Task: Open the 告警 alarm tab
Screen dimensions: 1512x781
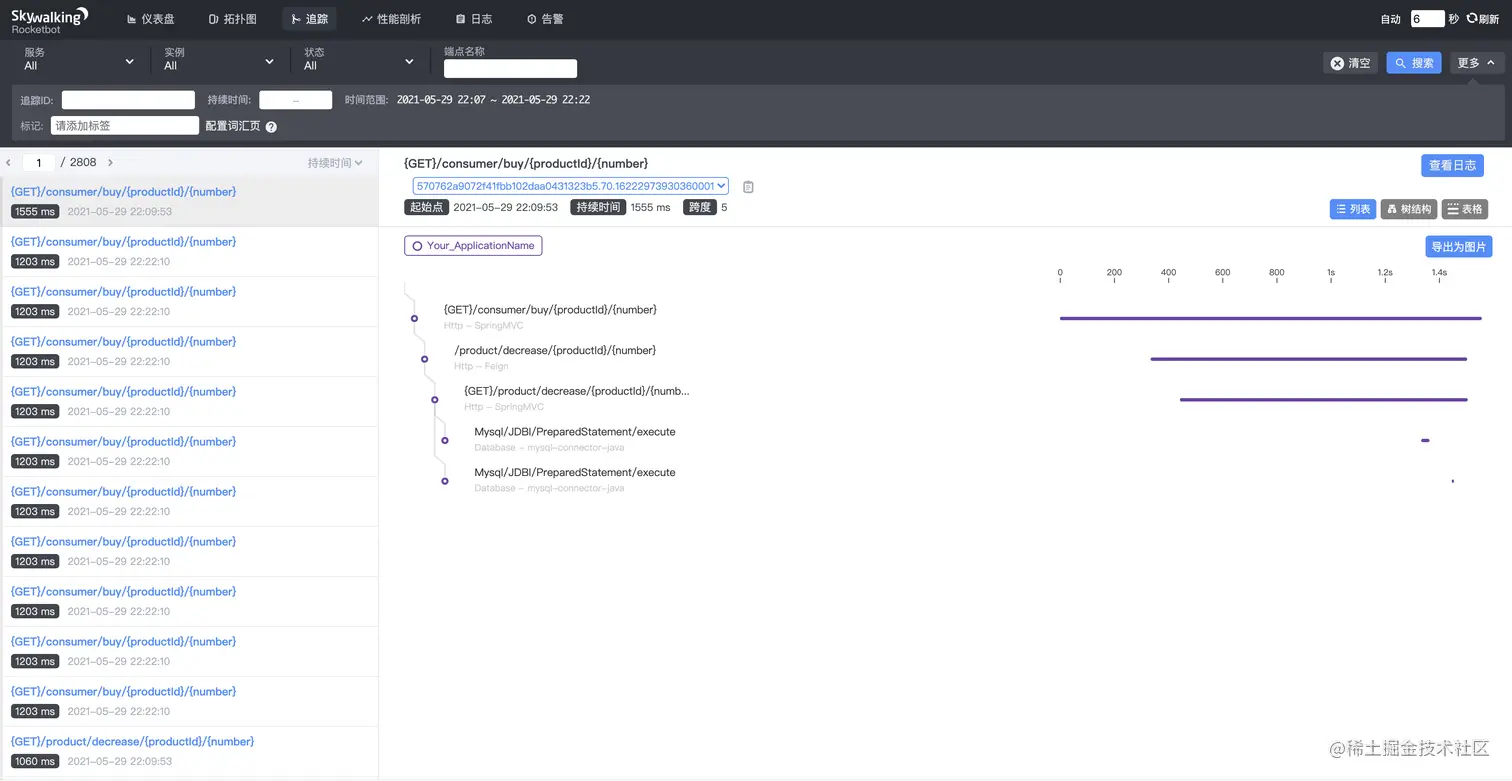Action: click(x=545, y=19)
